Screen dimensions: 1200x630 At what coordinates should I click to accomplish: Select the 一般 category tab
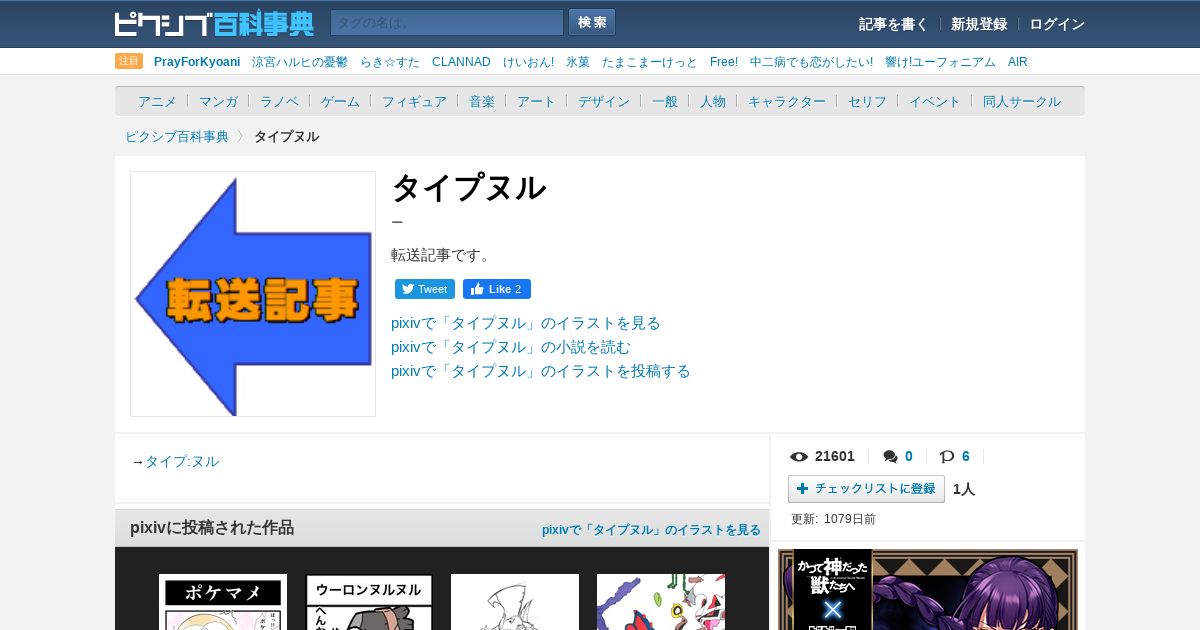point(665,101)
